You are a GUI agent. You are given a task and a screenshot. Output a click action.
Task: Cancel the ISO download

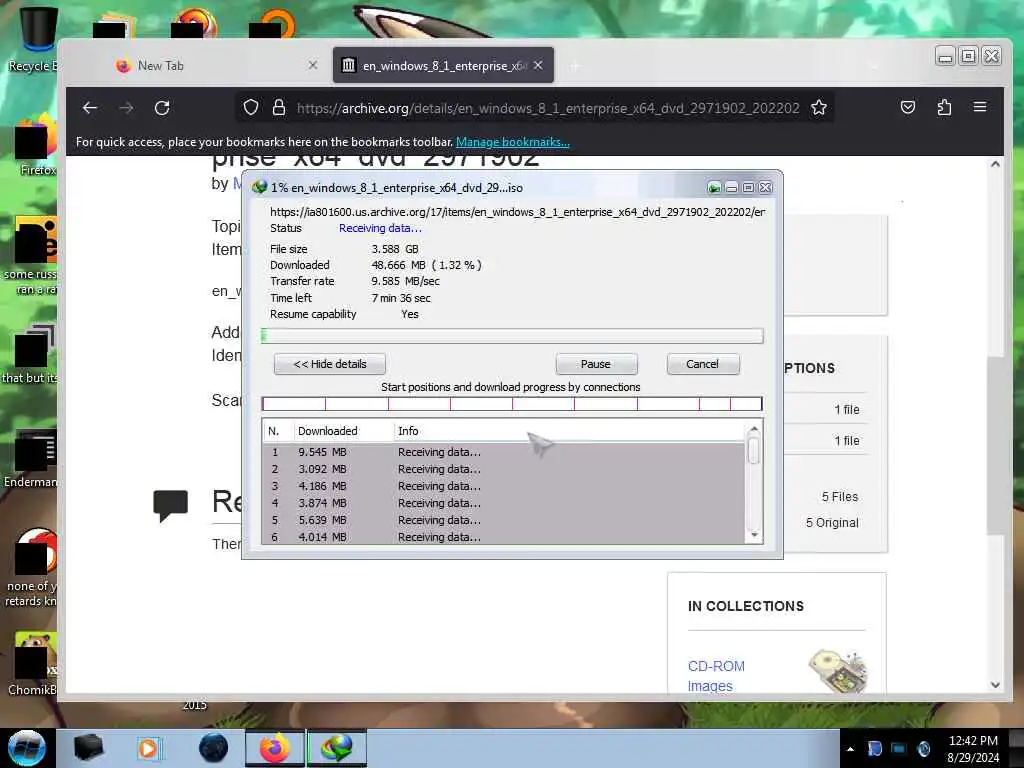pos(703,364)
